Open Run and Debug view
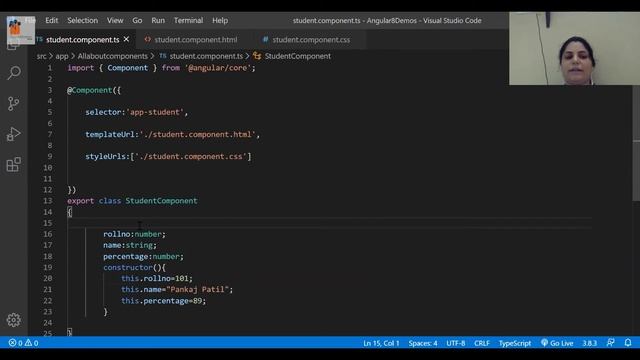Image resolution: width=640 pixels, height=360 pixels. 13,134
